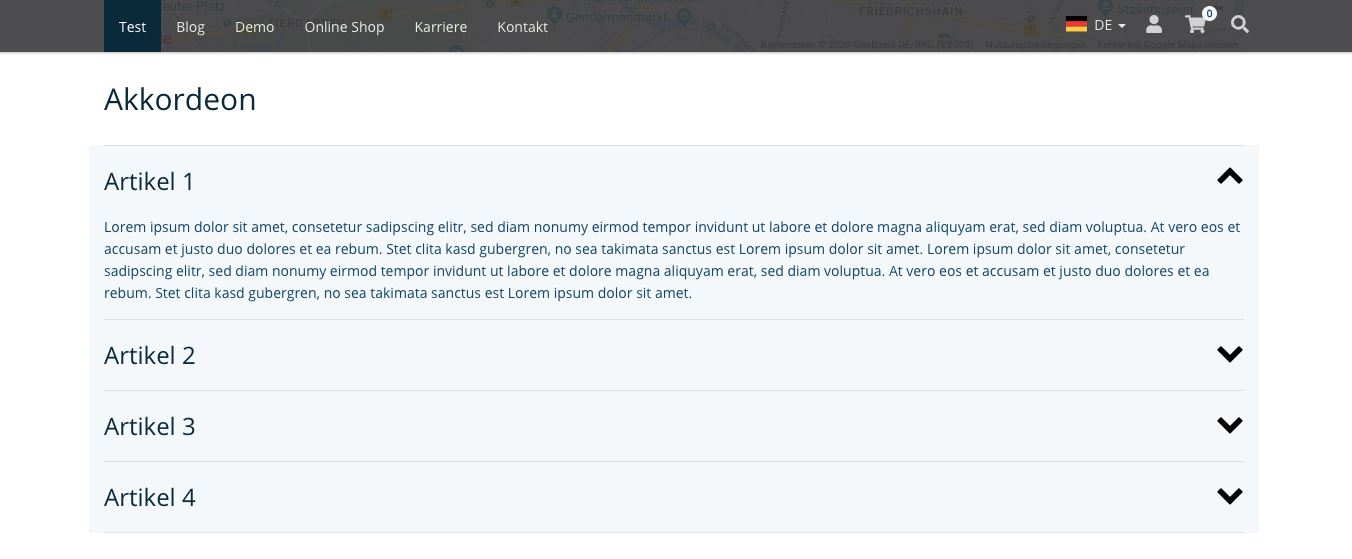Click the Artikel 2 heading
The height and width of the screenshot is (559, 1352).
150,355
